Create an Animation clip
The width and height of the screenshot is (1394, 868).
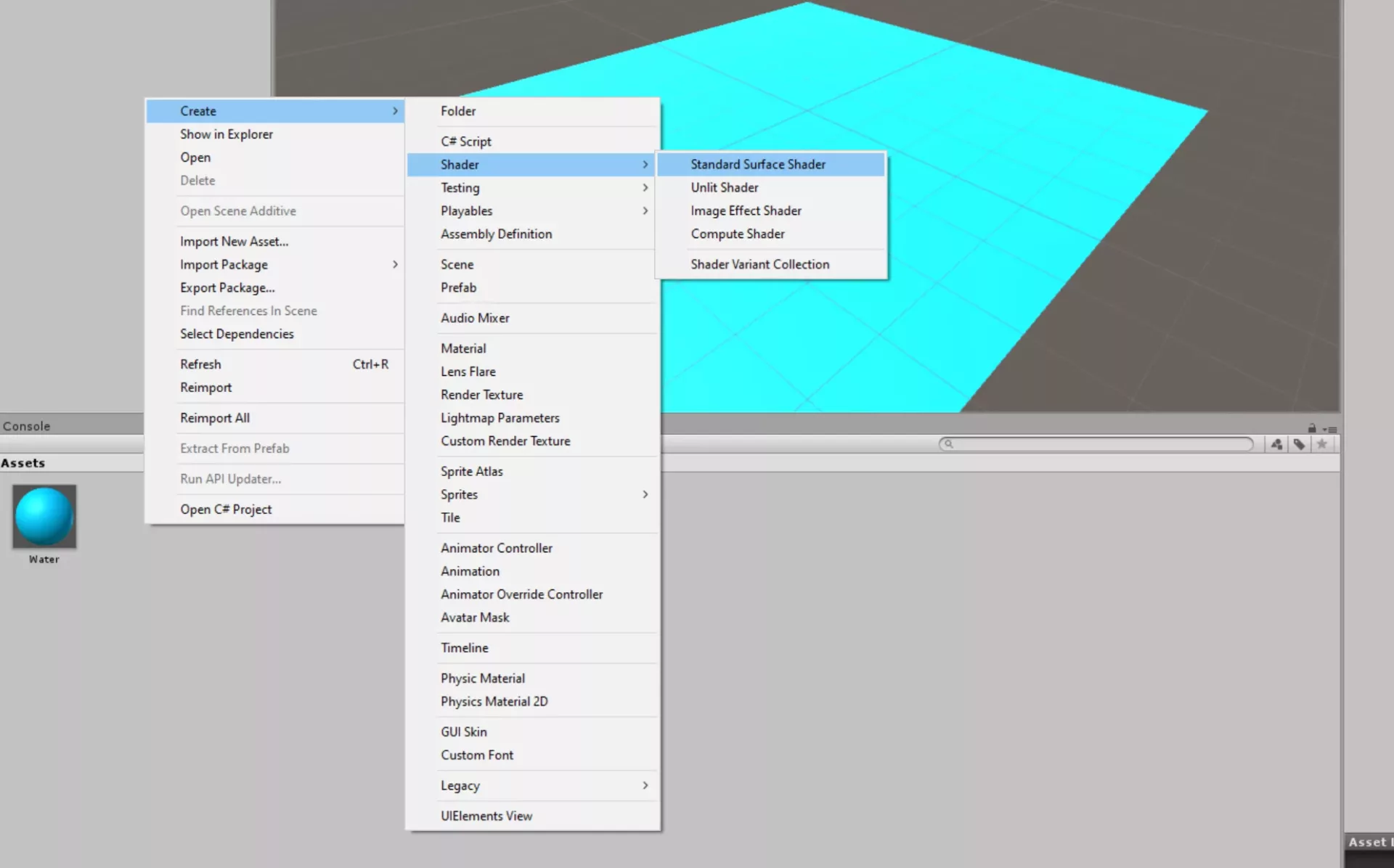coord(533,571)
